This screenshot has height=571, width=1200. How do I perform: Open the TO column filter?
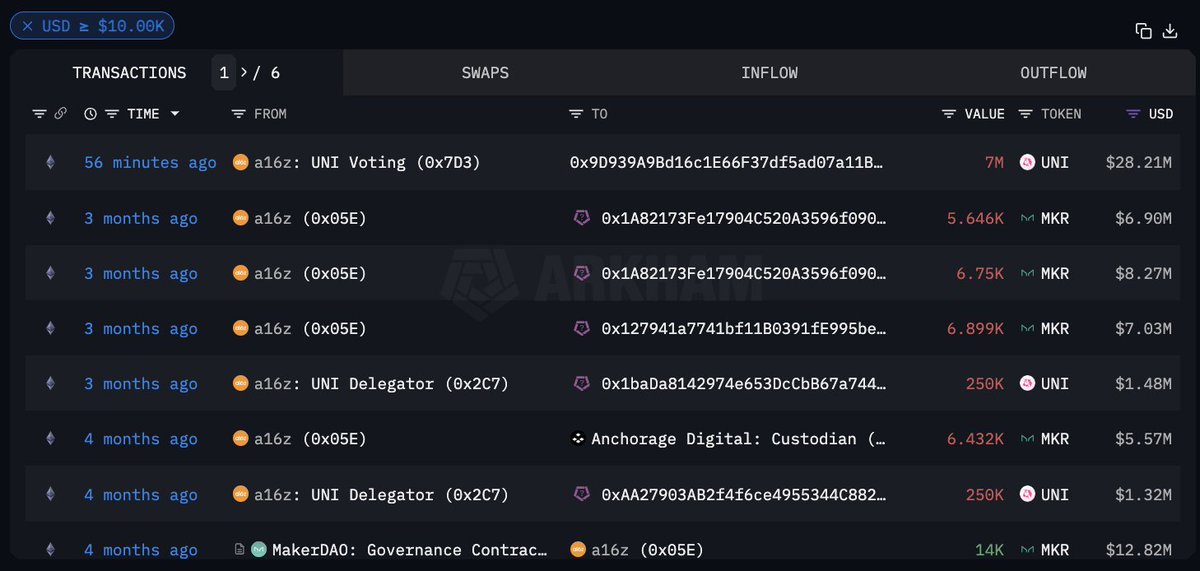point(576,114)
